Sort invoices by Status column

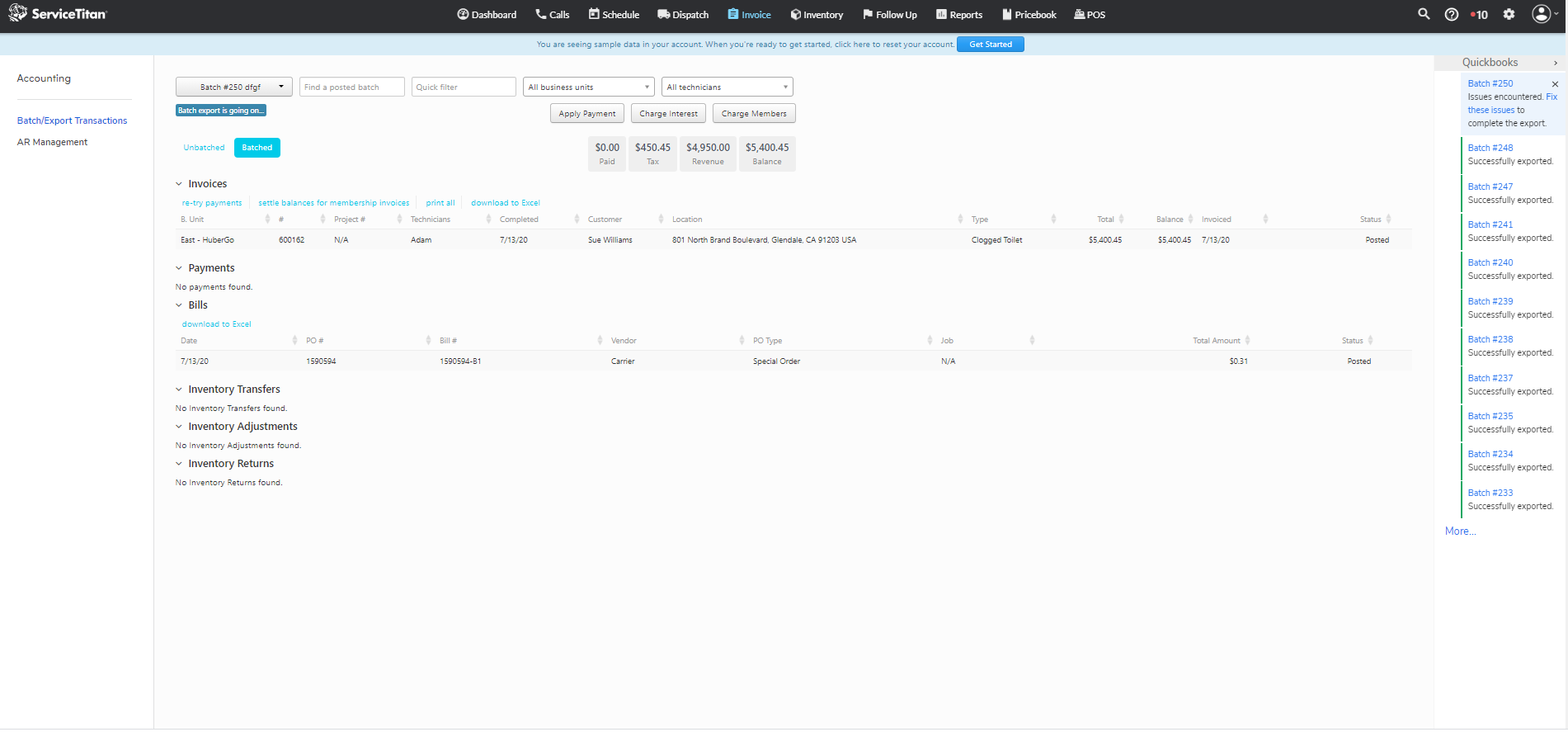click(x=1388, y=220)
